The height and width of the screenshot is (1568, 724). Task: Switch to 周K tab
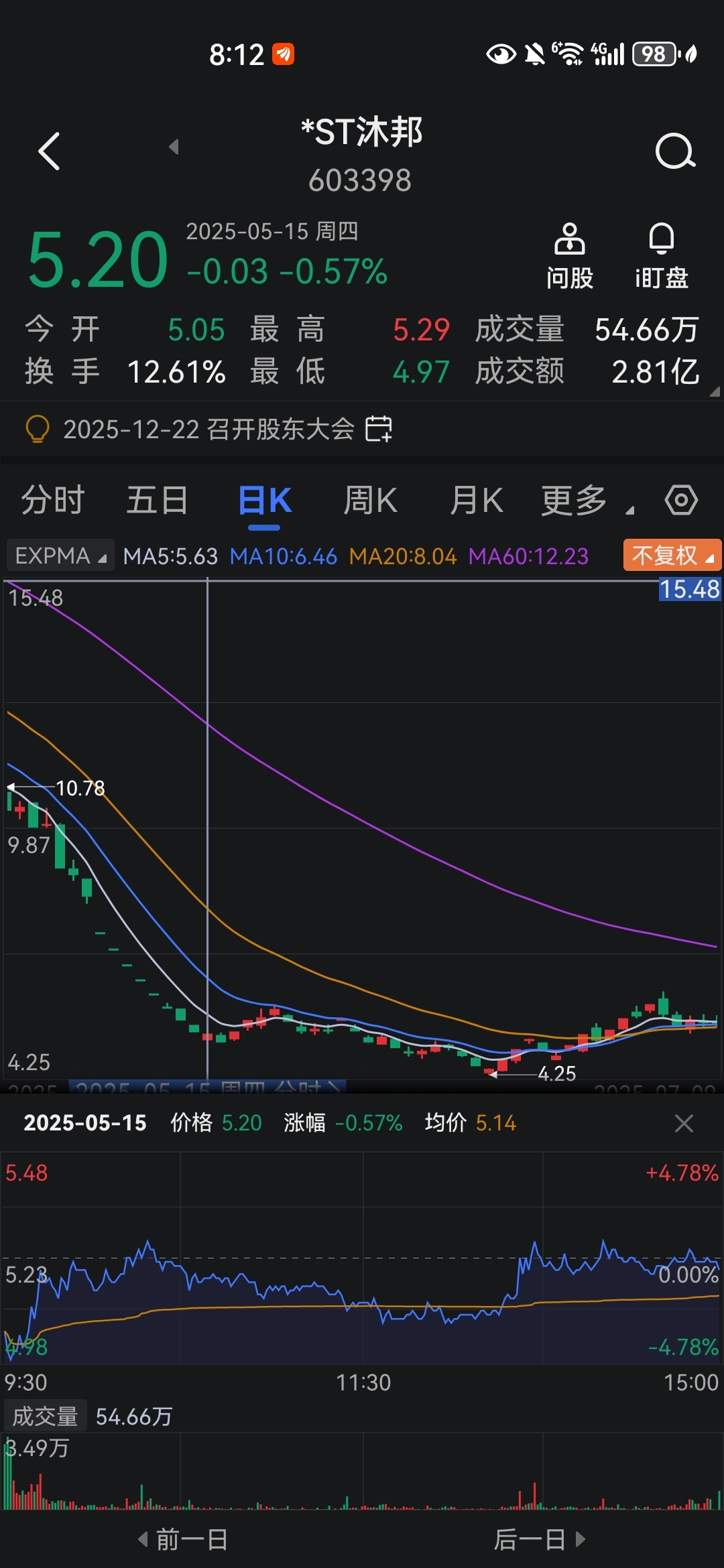coord(370,501)
